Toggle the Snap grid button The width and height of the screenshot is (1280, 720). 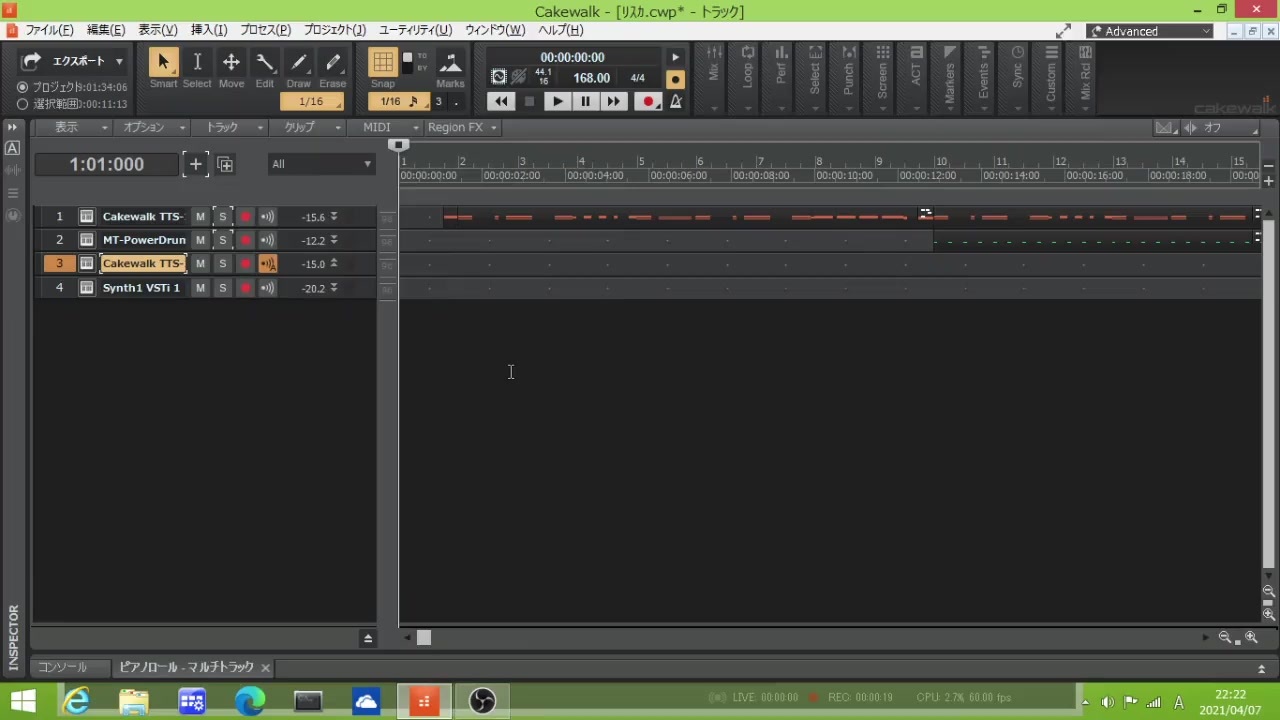(383, 62)
